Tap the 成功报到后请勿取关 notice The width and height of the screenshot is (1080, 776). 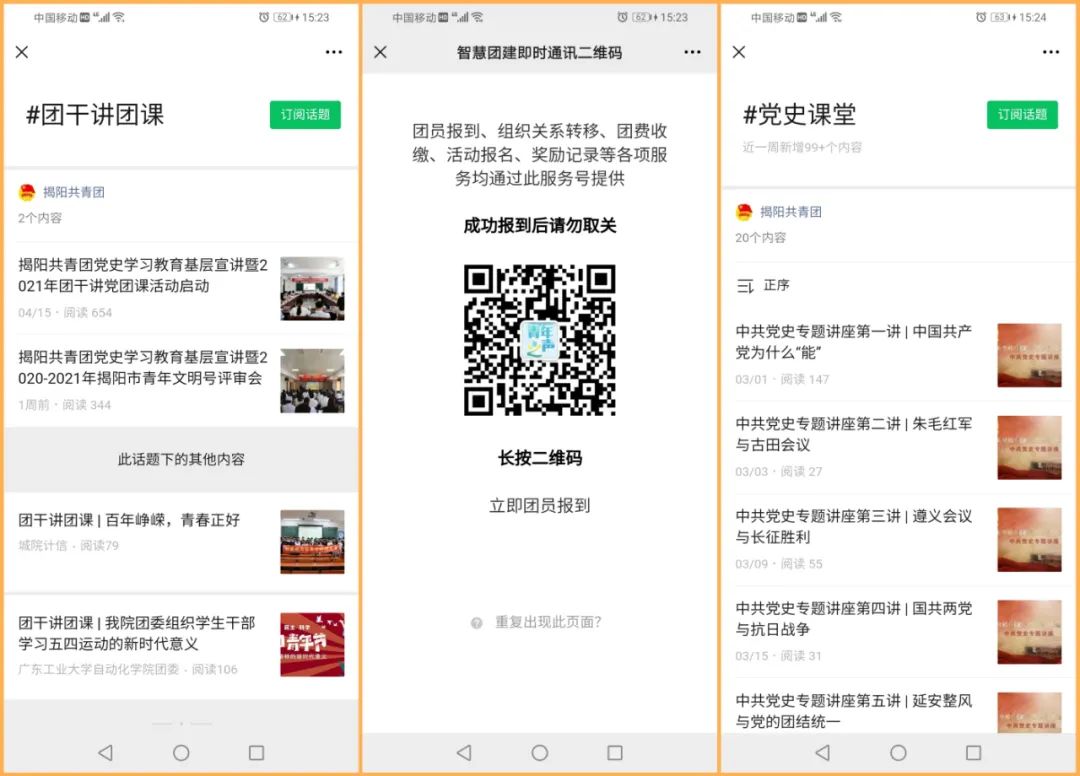540,225
